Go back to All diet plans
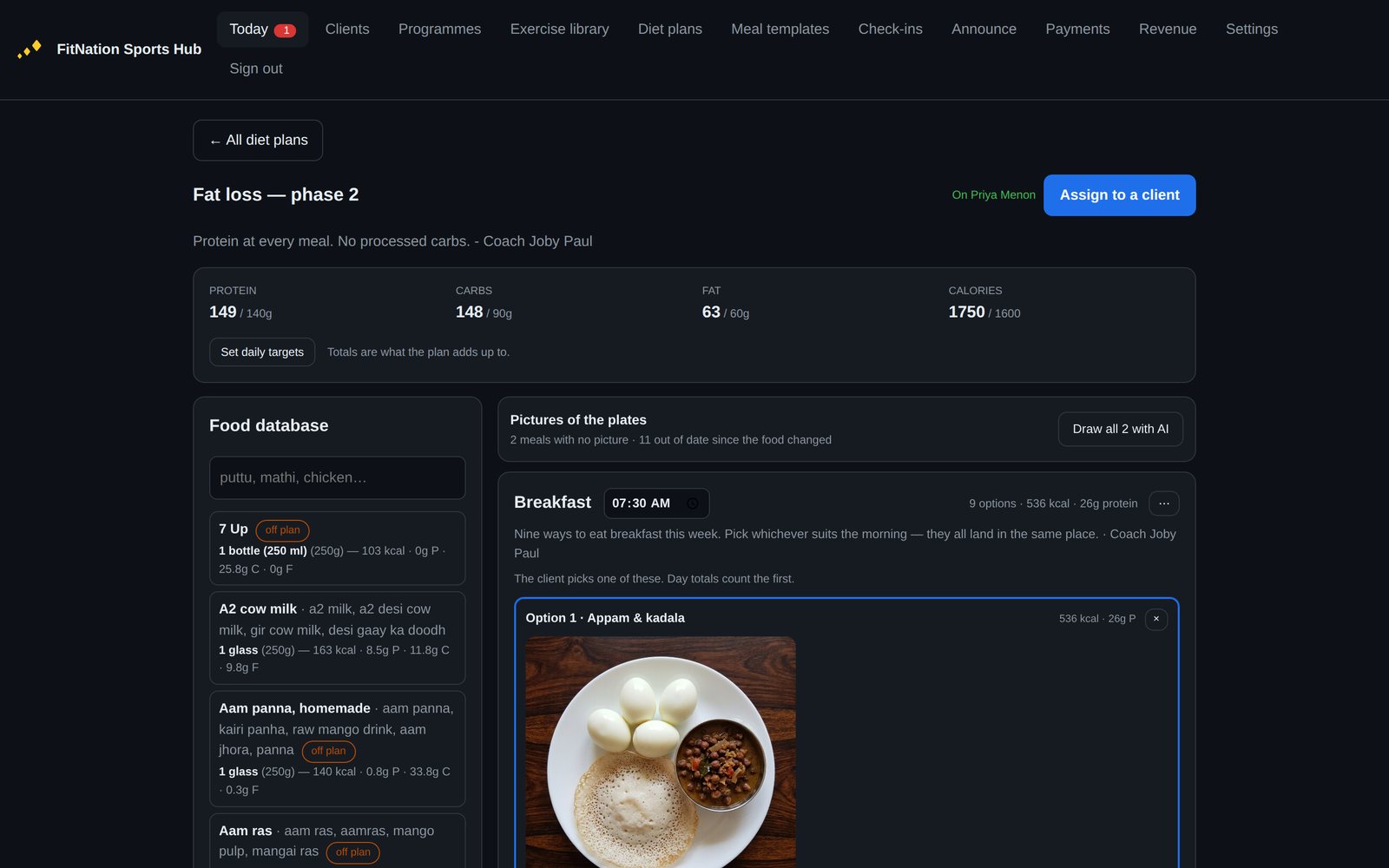 (258, 141)
